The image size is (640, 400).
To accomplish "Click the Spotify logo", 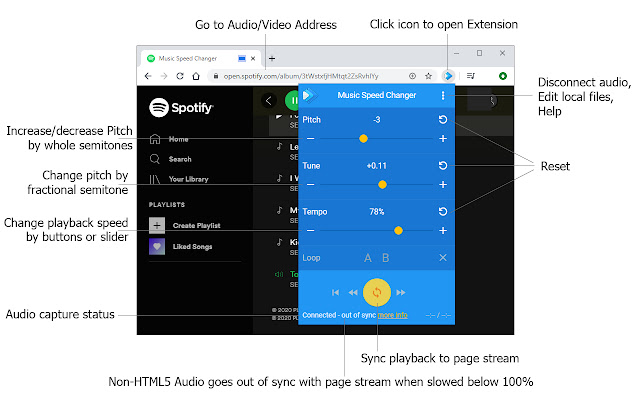I will pos(181,108).
